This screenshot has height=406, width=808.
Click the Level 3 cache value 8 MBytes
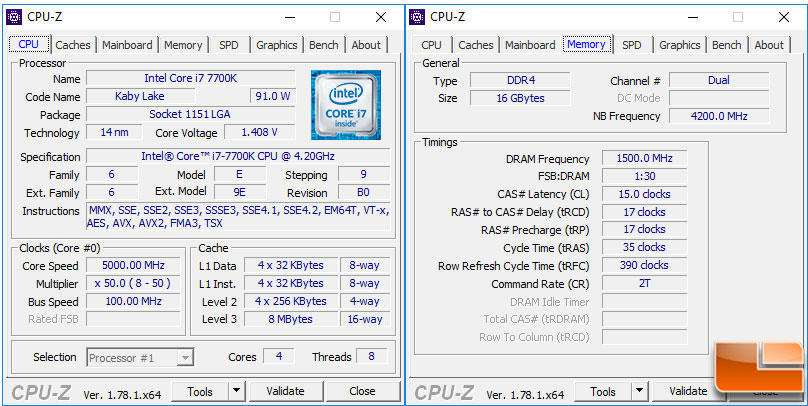291,319
